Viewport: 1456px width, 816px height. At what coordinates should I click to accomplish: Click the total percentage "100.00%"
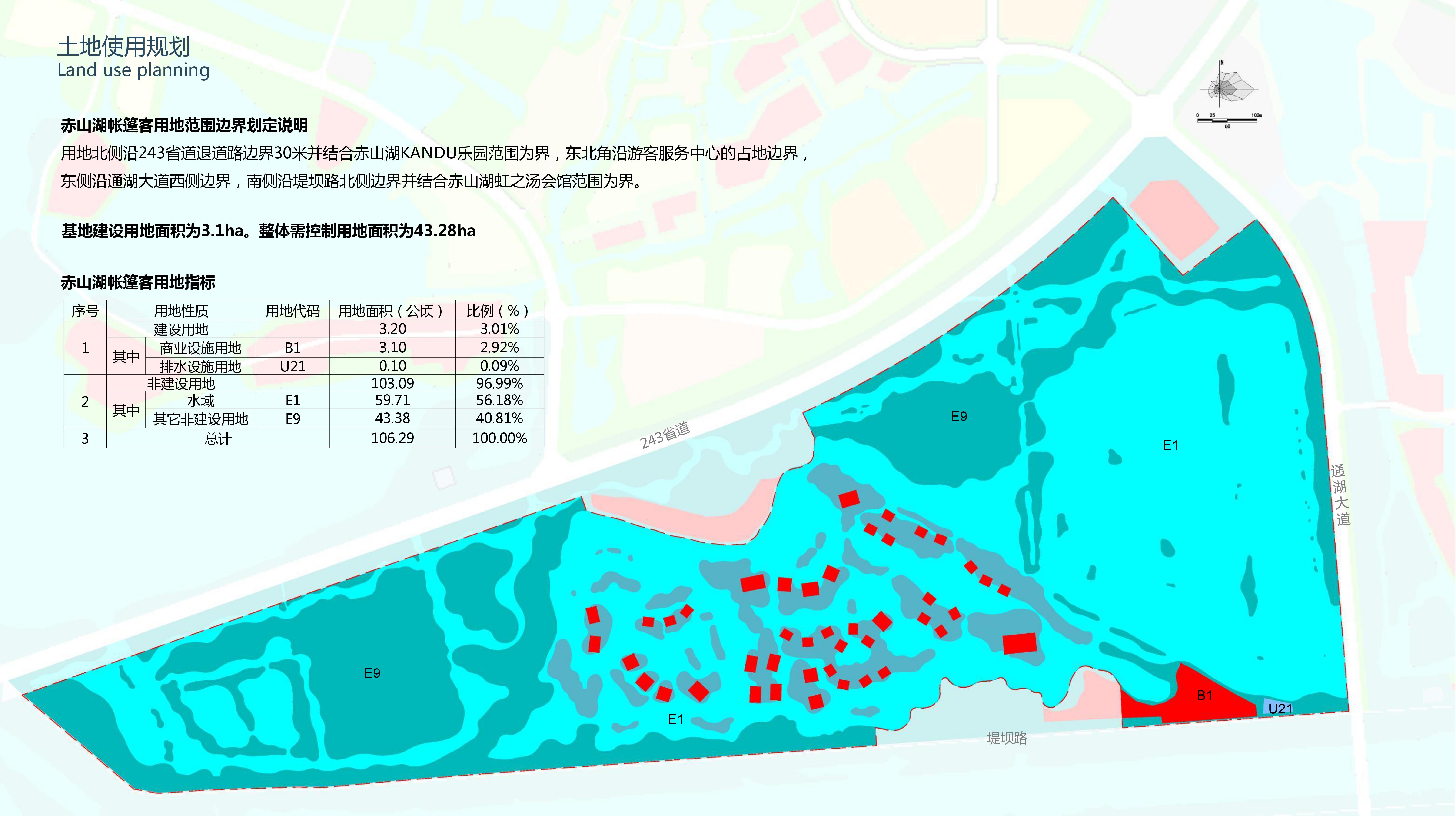coord(500,438)
